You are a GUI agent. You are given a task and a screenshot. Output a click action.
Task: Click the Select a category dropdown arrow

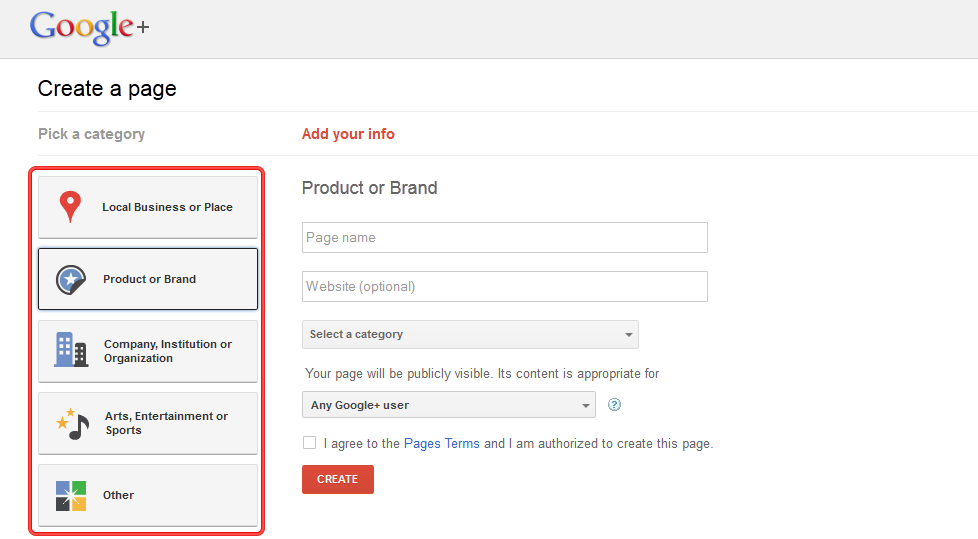tap(628, 335)
